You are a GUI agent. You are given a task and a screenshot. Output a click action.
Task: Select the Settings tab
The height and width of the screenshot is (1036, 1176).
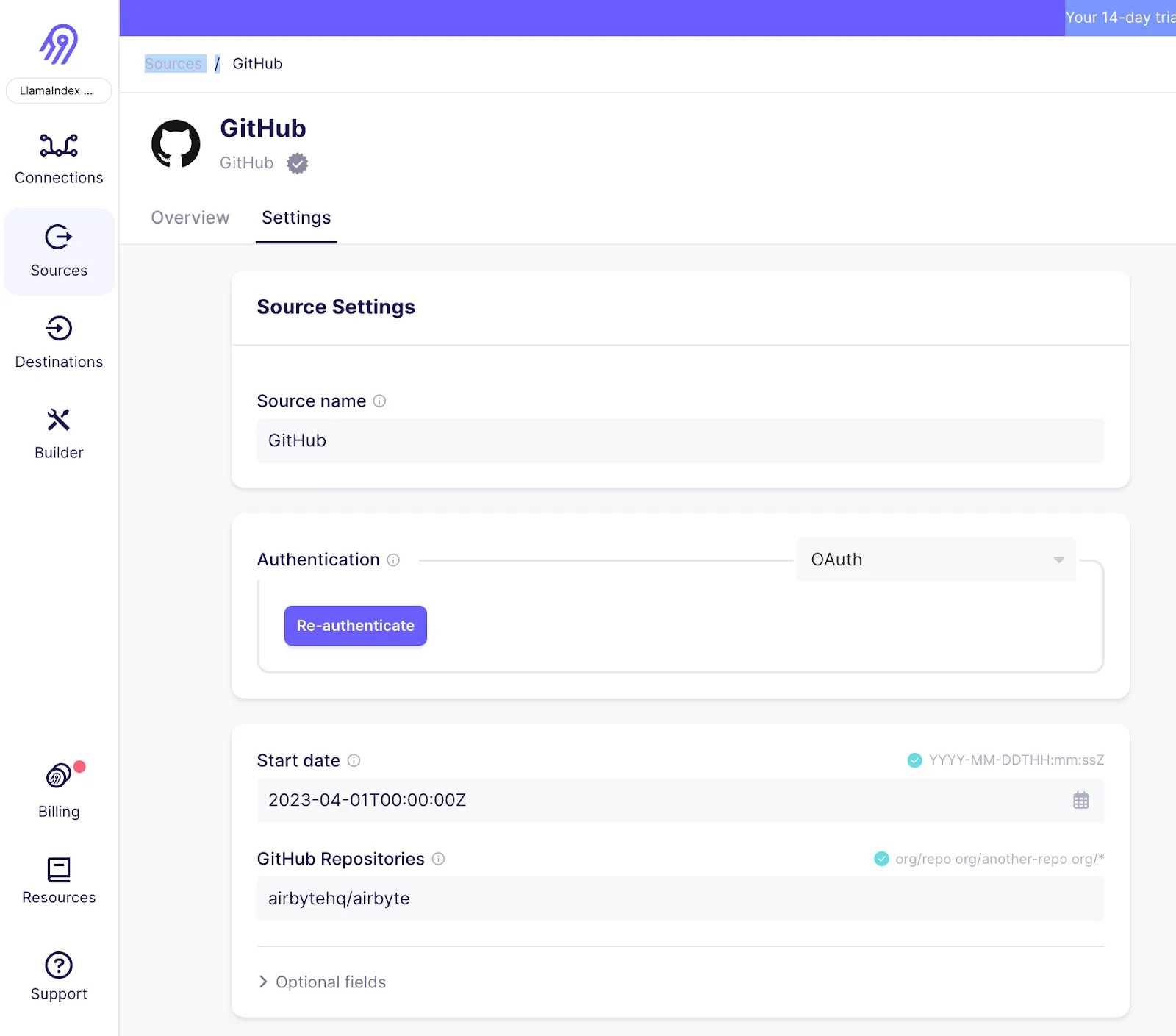click(x=296, y=218)
